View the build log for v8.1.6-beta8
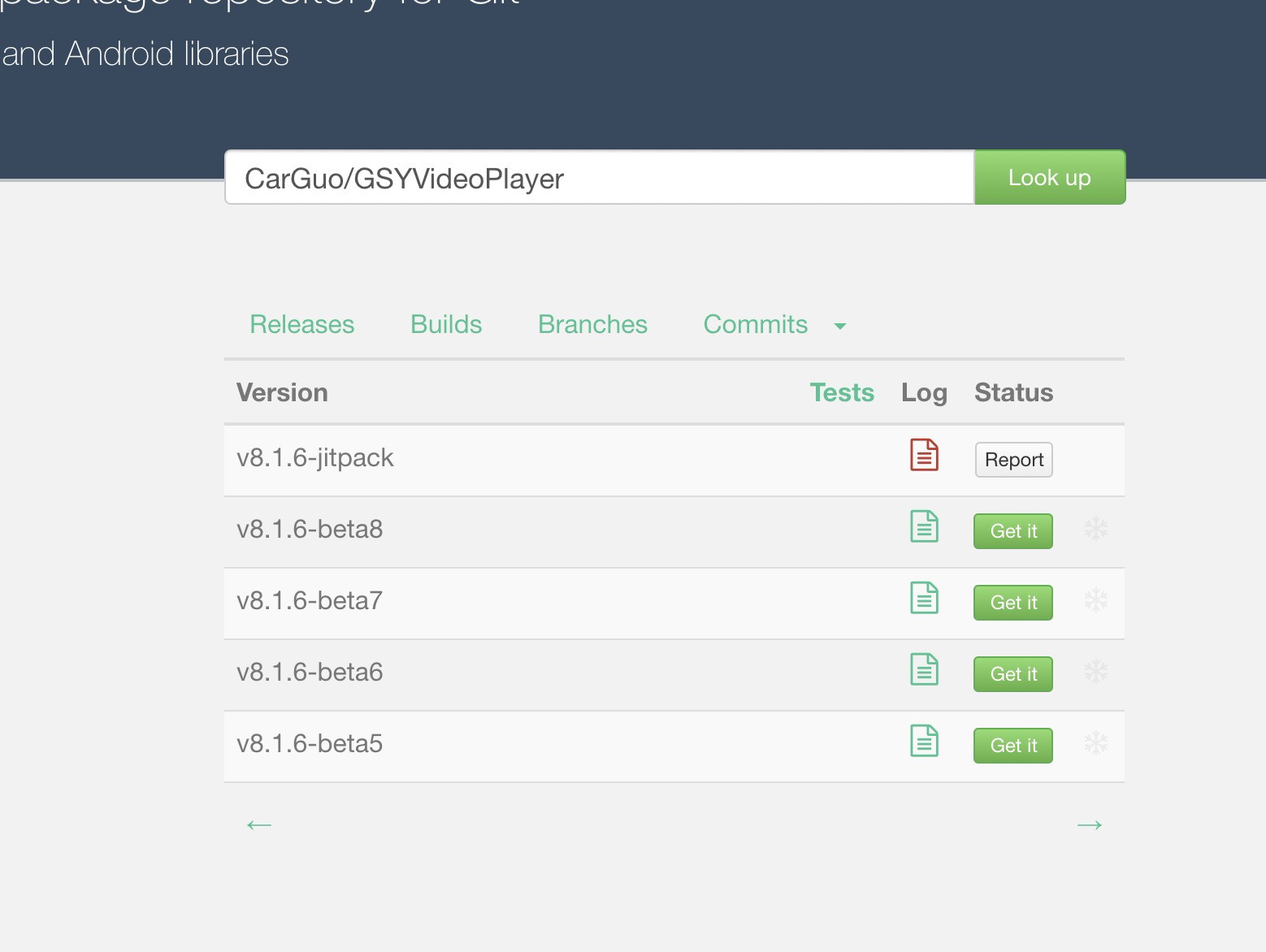 [924, 527]
